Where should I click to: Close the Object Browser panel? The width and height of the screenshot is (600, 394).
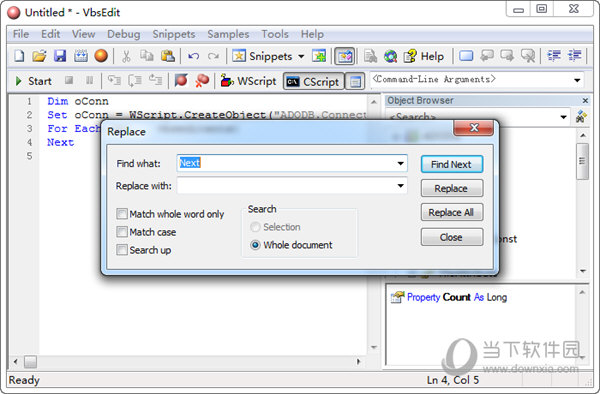coord(585,101)
